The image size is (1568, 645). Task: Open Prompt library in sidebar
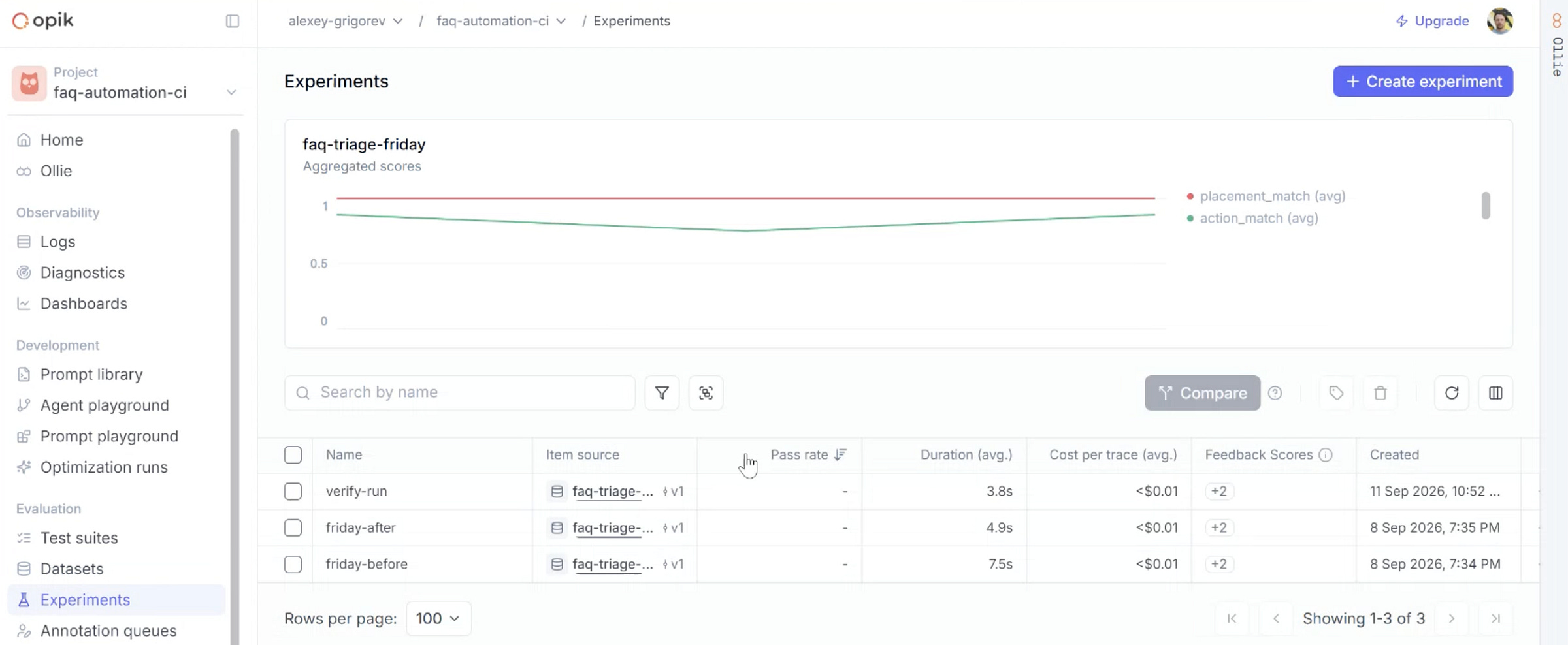click(x=91, y=374)
